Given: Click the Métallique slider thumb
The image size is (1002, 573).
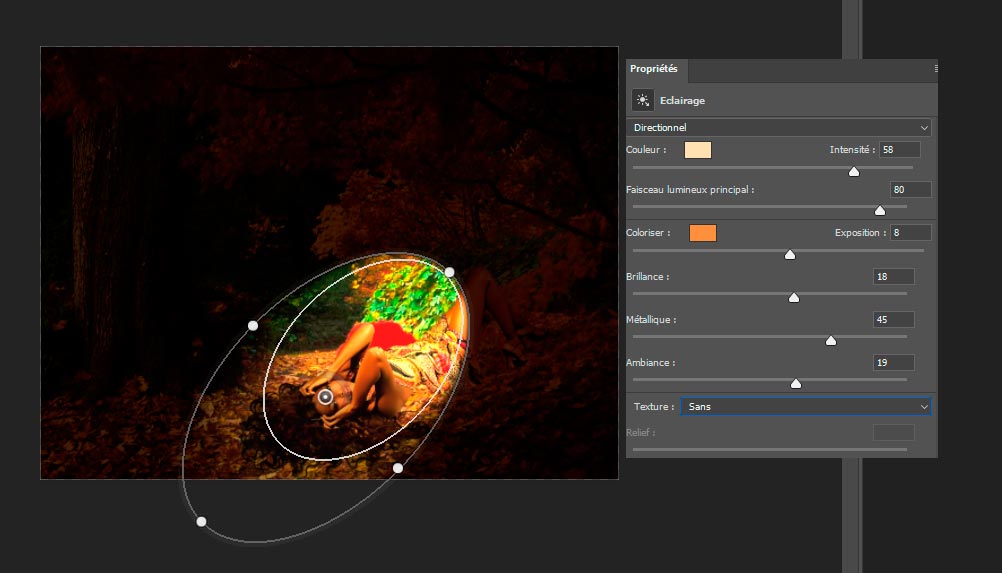Looking at the screenshot, I should click(831, 341).
